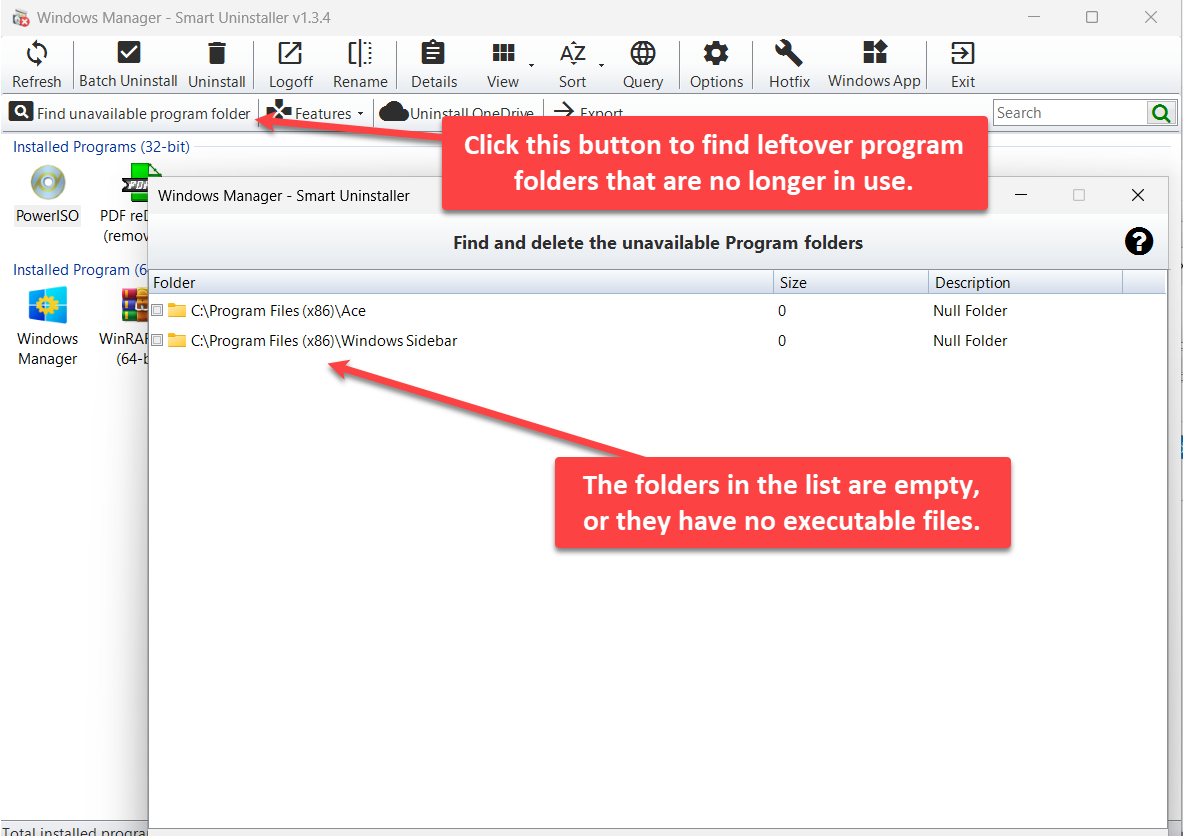Click the Rename toolbar icon
This screenshot has height=836, width=1183.
[360, 53]
